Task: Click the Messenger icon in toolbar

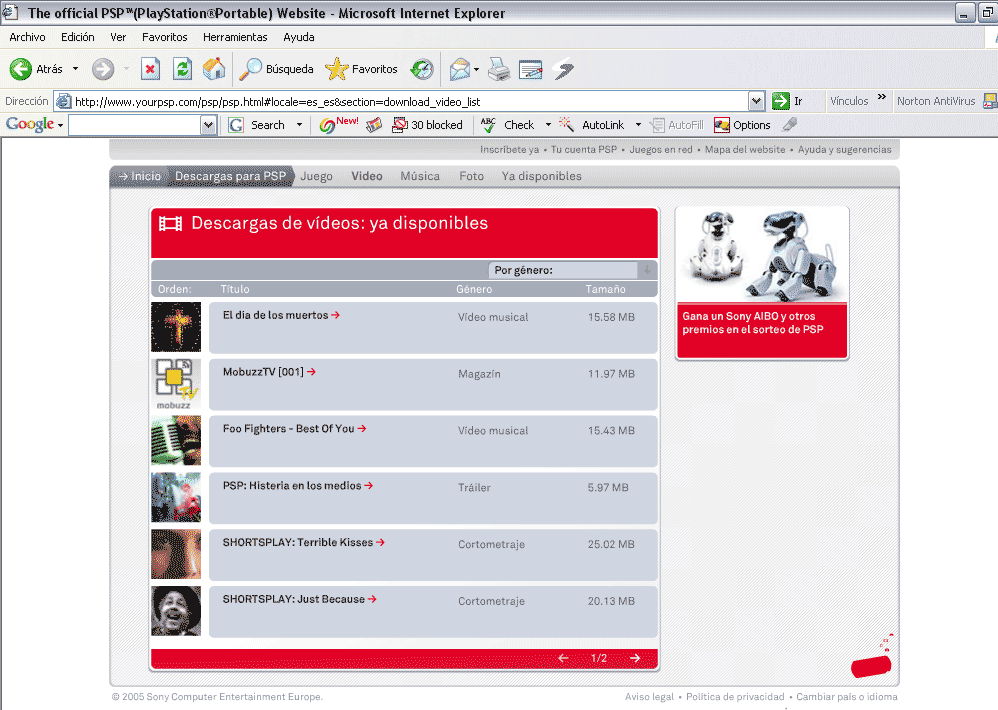Action: [564, 69]
